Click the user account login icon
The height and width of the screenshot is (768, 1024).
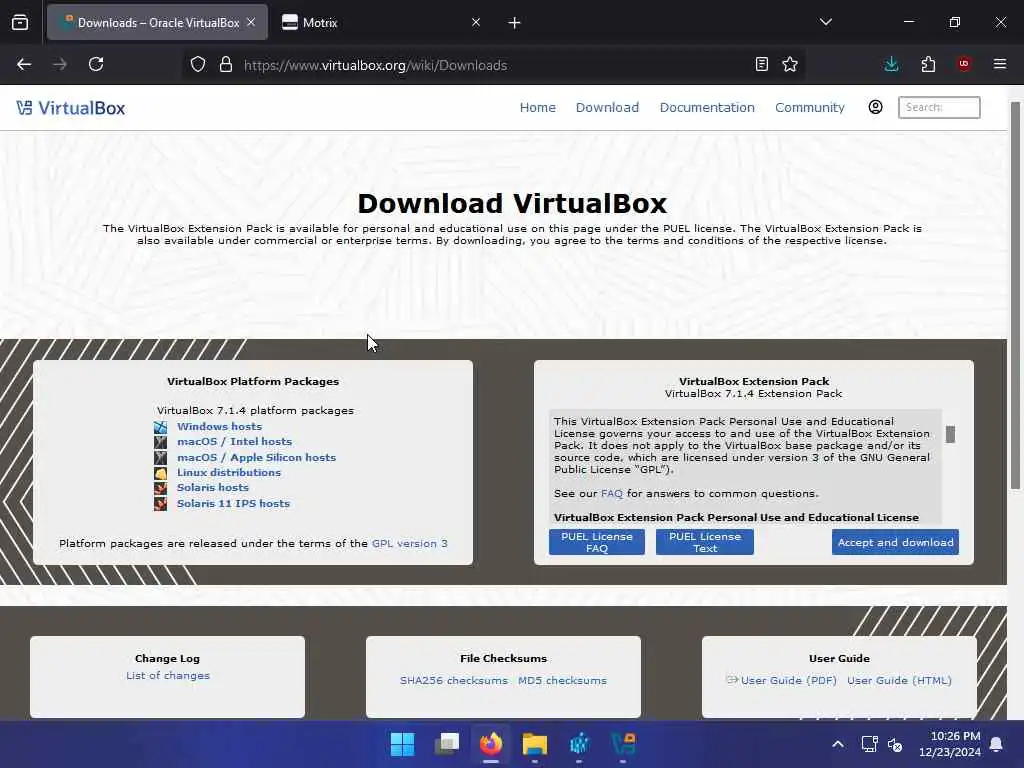(x=876, y=107)
